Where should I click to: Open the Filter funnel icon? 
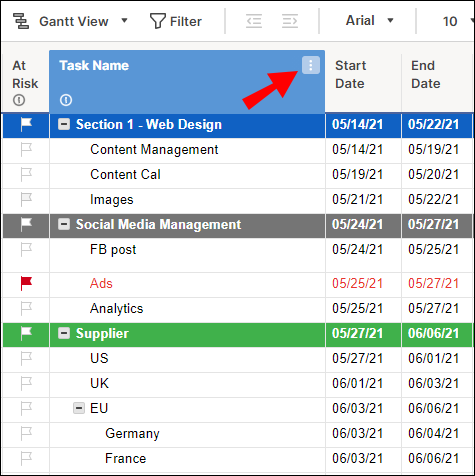click(157, 21)
